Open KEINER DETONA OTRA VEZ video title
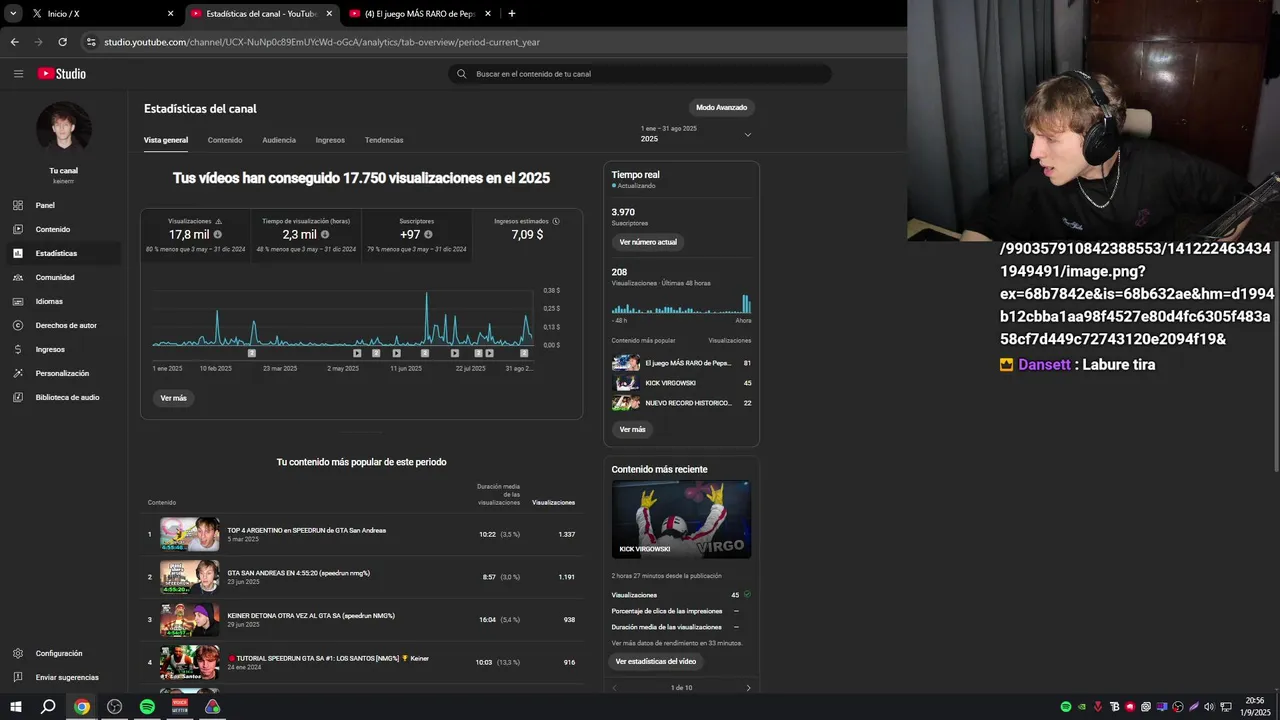Image resolution: width=1280 pixels, height=720 pixels. tap(311, 616)
